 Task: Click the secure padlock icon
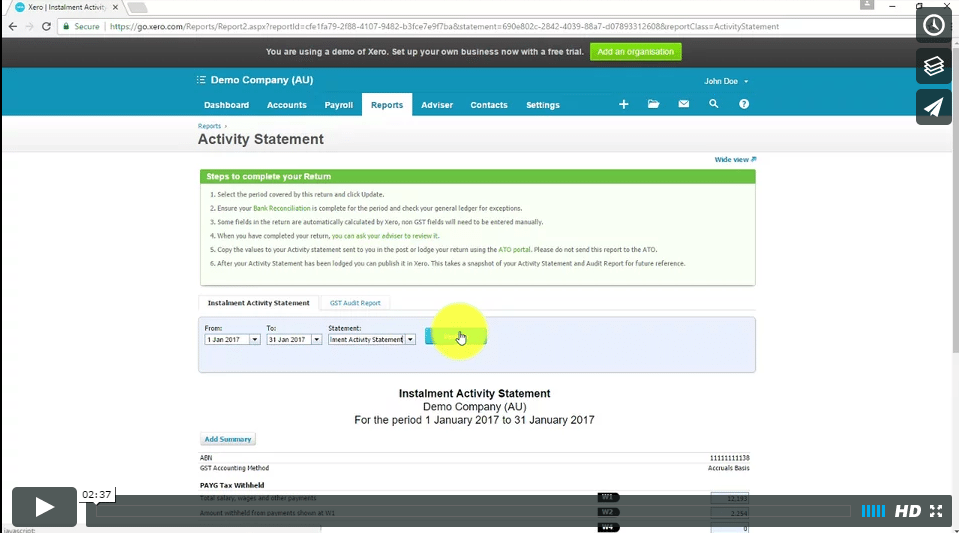coord(66,26)
